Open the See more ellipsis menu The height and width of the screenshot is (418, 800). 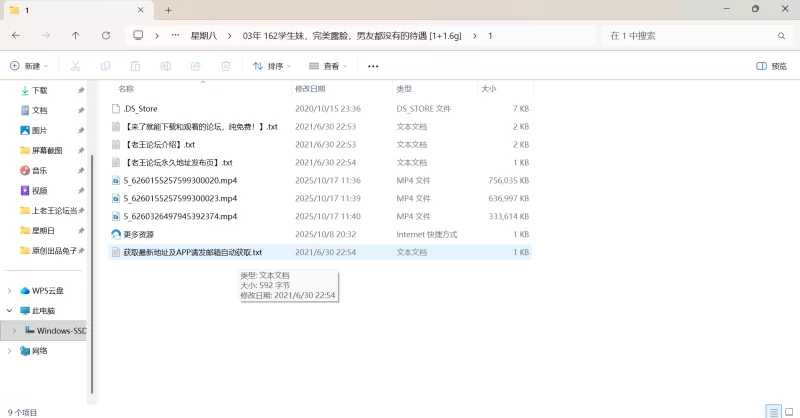373,66
